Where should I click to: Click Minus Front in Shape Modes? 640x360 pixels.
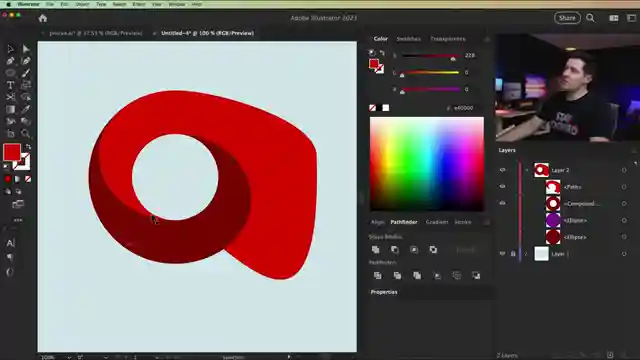[x=395, y=249]
